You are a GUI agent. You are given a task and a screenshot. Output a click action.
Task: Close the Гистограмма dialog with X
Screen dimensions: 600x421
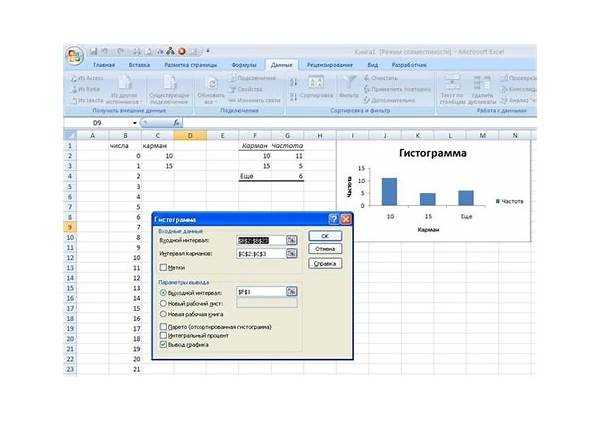(346, 219)
